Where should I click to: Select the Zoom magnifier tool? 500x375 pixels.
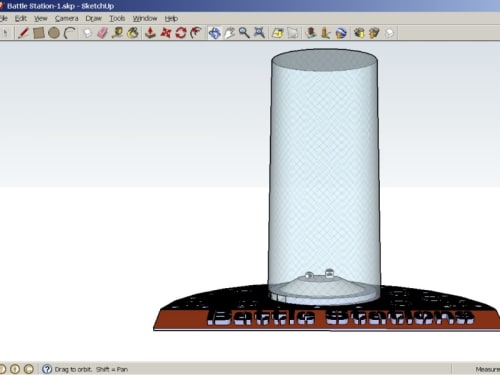[244, 33]
